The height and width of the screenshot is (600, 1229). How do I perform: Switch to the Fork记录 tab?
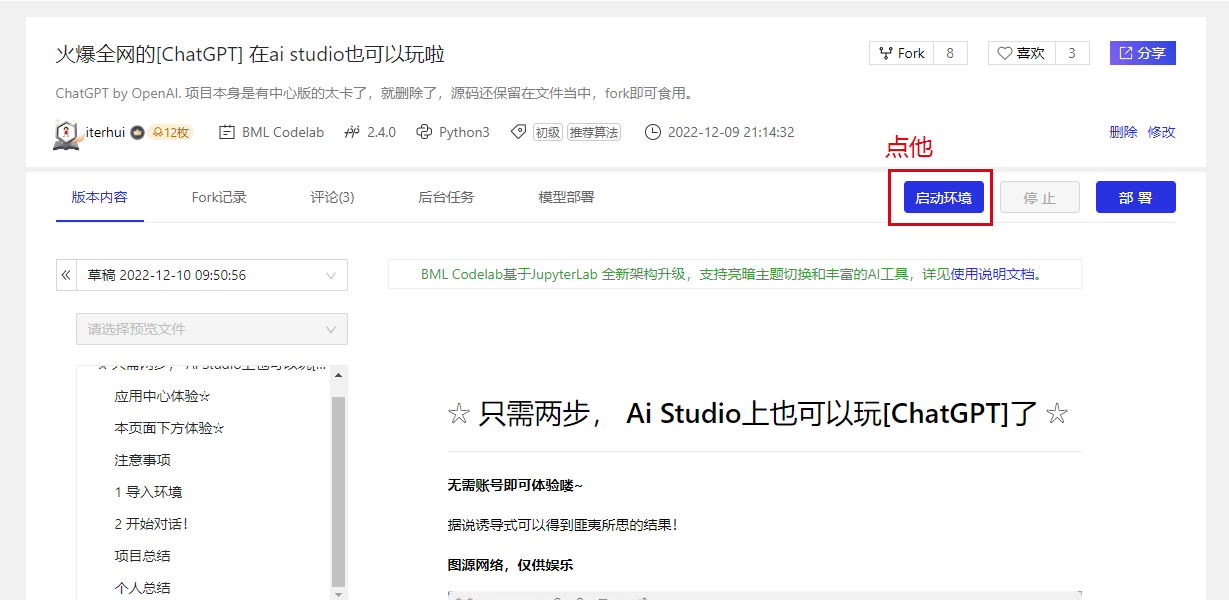coord(219,197)
